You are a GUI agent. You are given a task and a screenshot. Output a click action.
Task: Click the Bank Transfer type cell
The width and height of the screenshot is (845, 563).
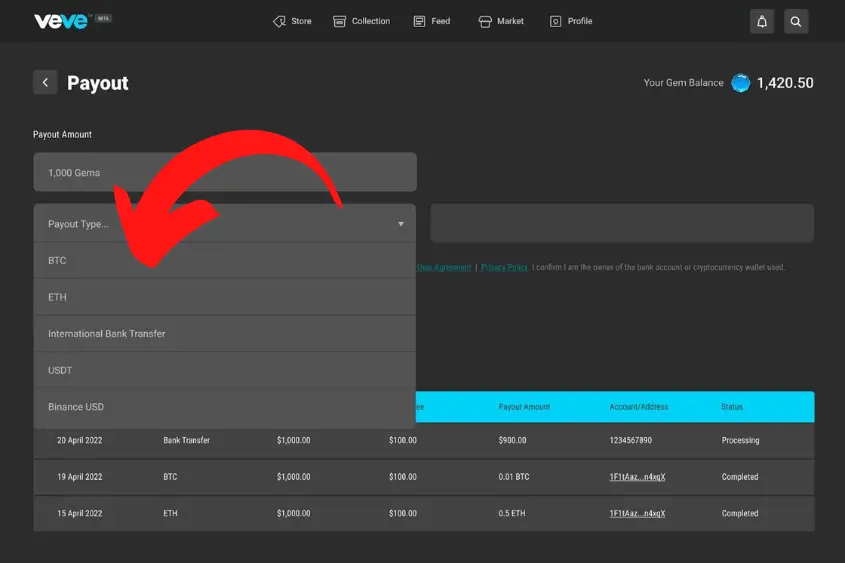[186, 440]
